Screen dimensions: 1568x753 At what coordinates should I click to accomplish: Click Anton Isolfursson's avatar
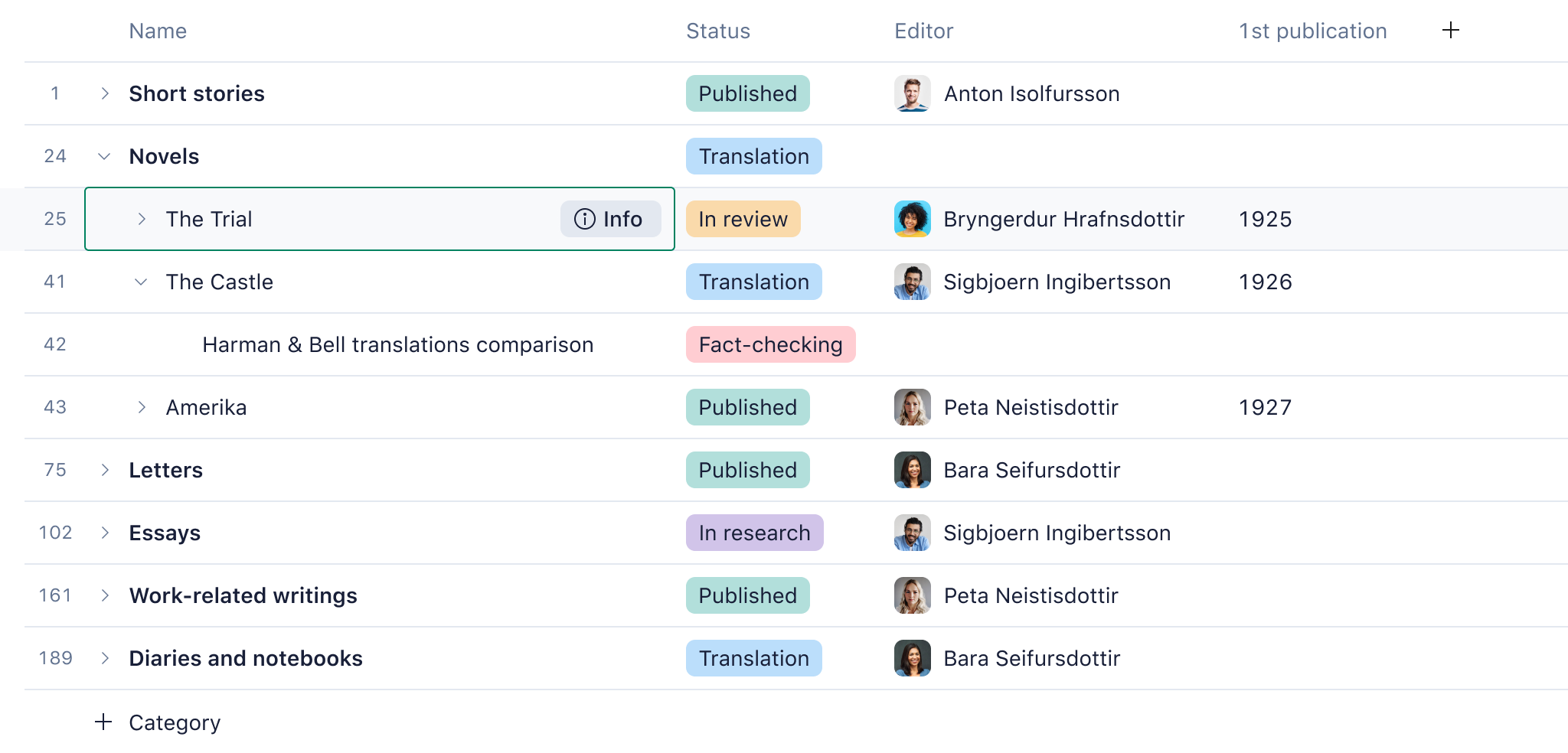(x=912, y=93)
